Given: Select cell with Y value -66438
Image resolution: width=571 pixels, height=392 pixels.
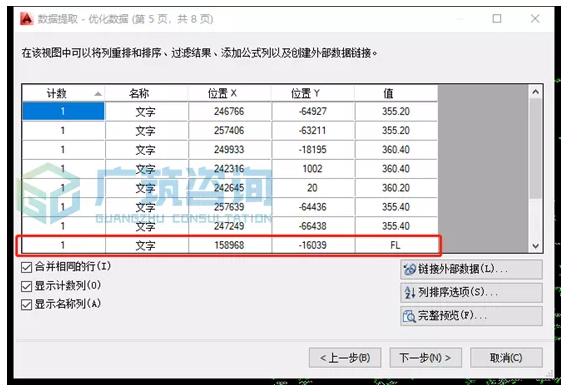Looking at the screenshot, I should click(x=313, y=226).
